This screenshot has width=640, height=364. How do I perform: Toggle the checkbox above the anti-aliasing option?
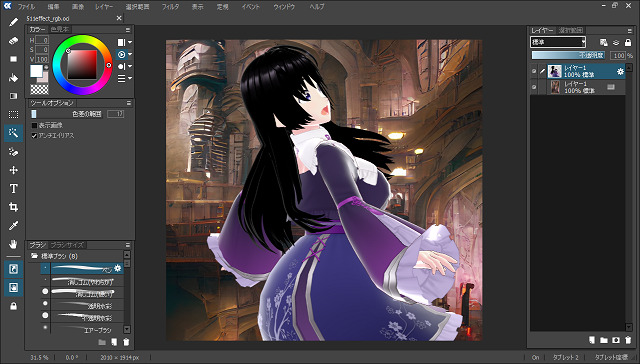click(x=34, y=125)
